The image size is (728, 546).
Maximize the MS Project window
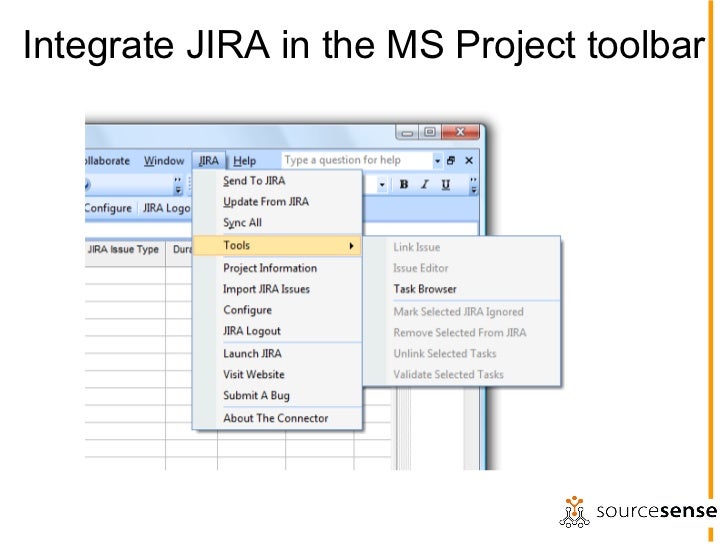430,132
